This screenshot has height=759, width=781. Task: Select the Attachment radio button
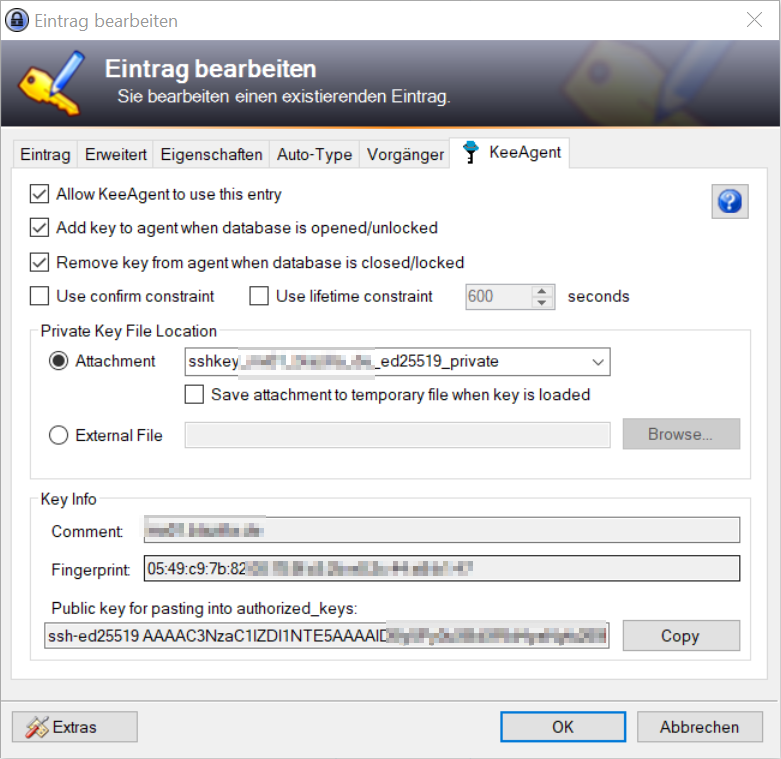coord(59,361)
